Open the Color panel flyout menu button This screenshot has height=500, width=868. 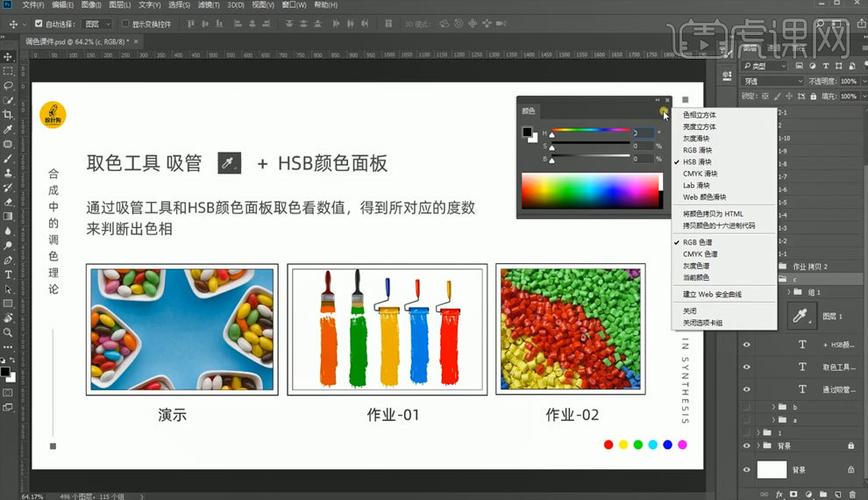(665, 111)
